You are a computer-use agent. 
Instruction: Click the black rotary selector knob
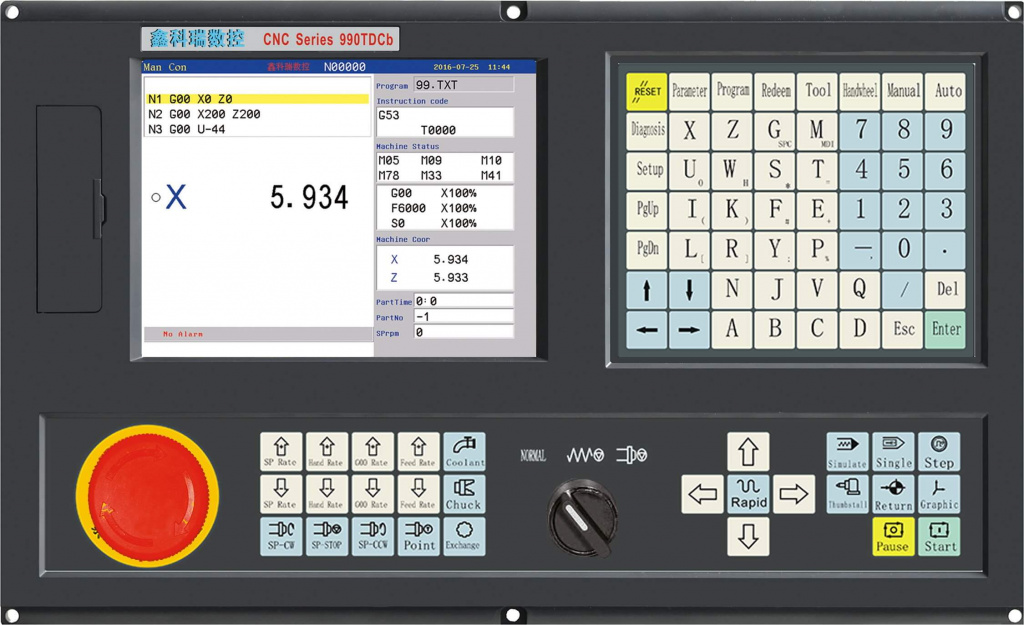(582, 517)
